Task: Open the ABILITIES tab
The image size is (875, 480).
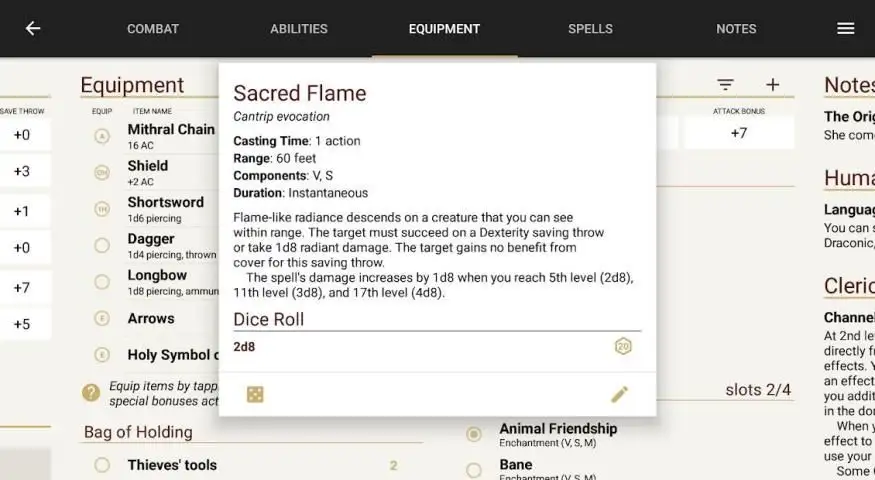Action: [x=299, y=29]
